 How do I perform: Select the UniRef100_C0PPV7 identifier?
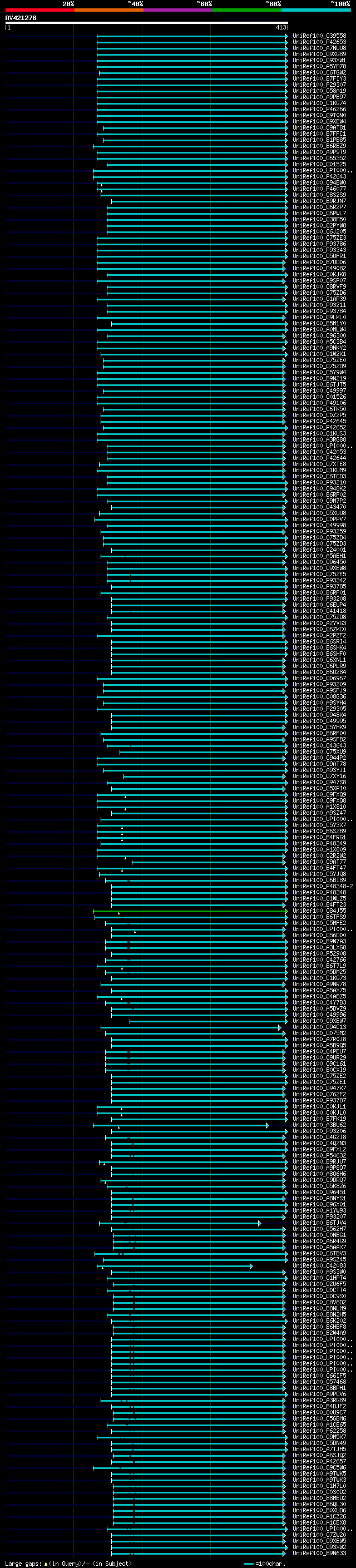coord(319,519)
